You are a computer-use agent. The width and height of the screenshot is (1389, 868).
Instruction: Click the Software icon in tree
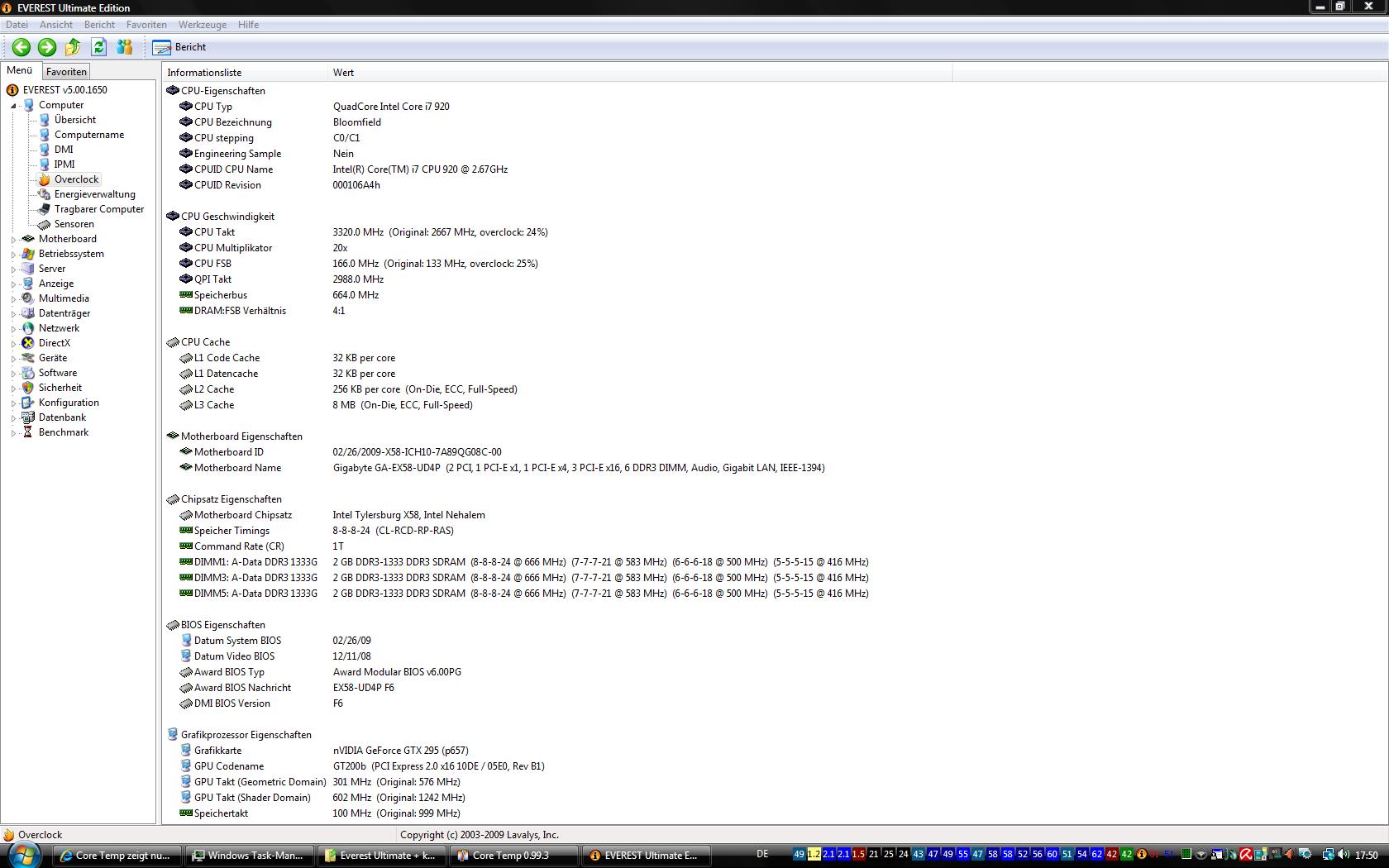click(28, 373)
